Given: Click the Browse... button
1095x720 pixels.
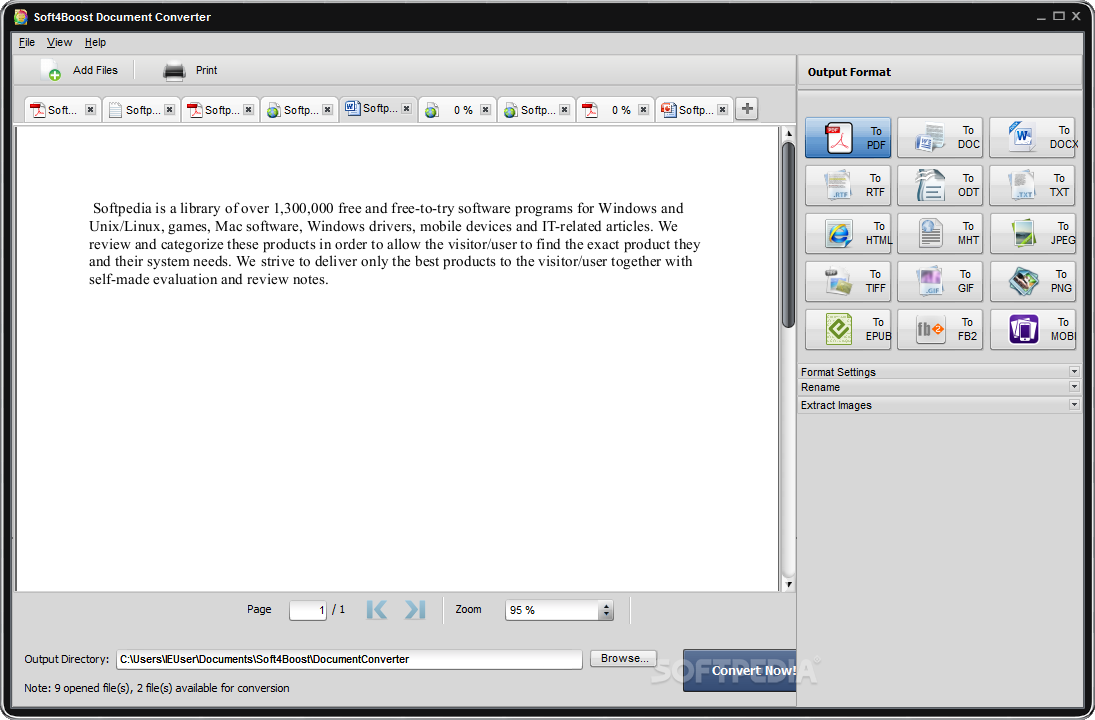Looking at the screenshot, I should pos(623,659).
